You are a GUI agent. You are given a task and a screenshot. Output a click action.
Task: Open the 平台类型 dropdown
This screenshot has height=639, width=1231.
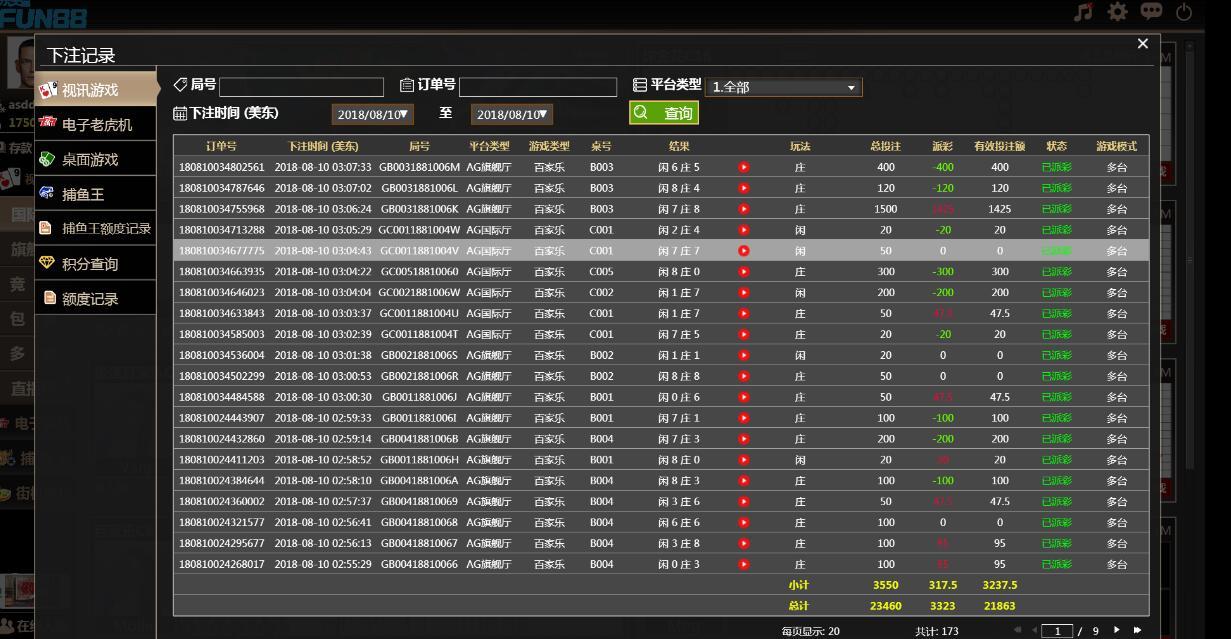784,87
